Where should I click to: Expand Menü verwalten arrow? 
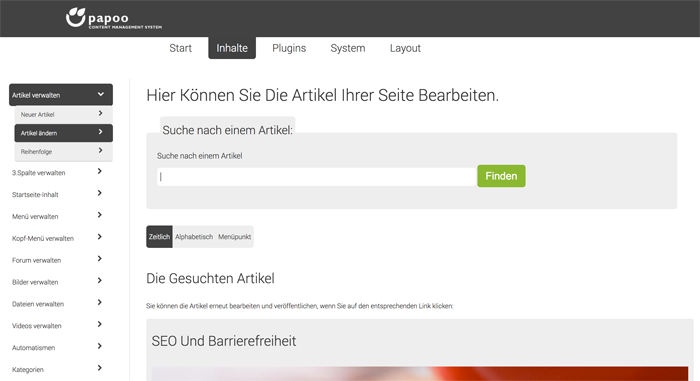[100, 215]
